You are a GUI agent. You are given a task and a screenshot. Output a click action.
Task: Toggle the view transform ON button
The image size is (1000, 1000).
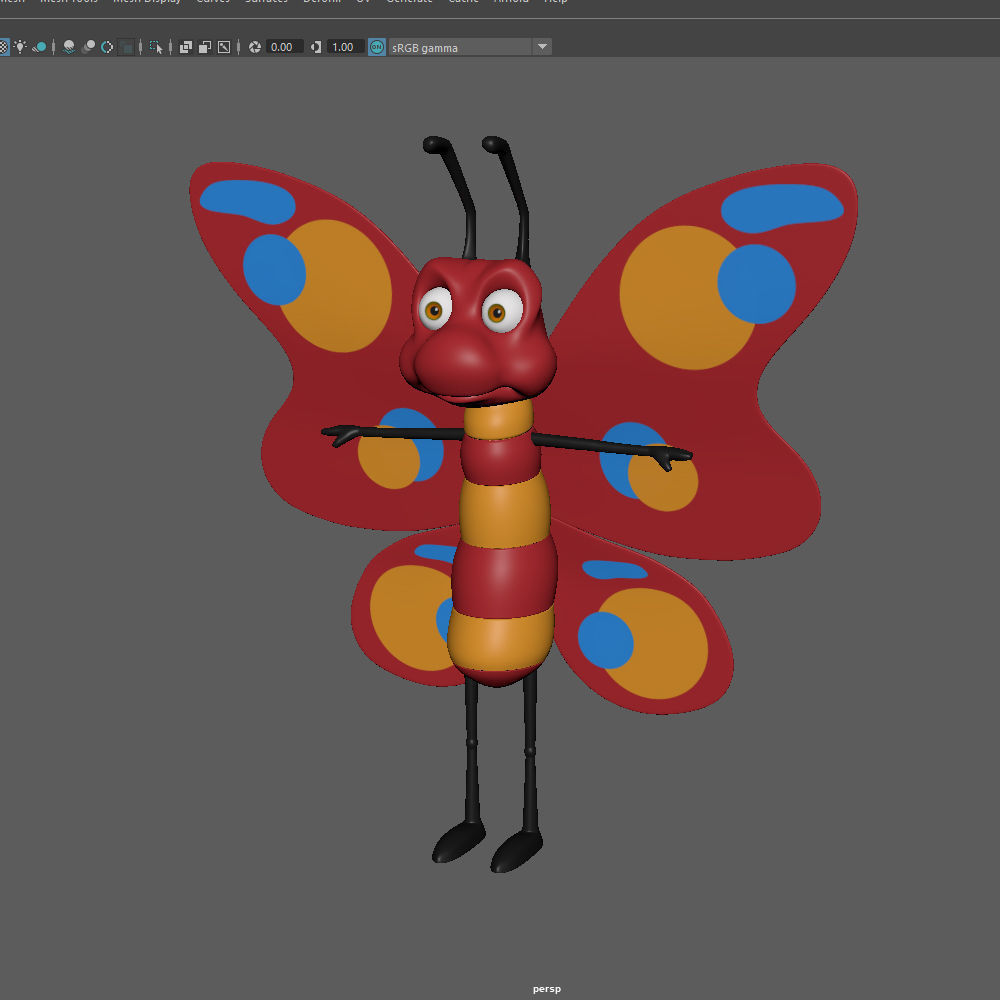[377, 47]
